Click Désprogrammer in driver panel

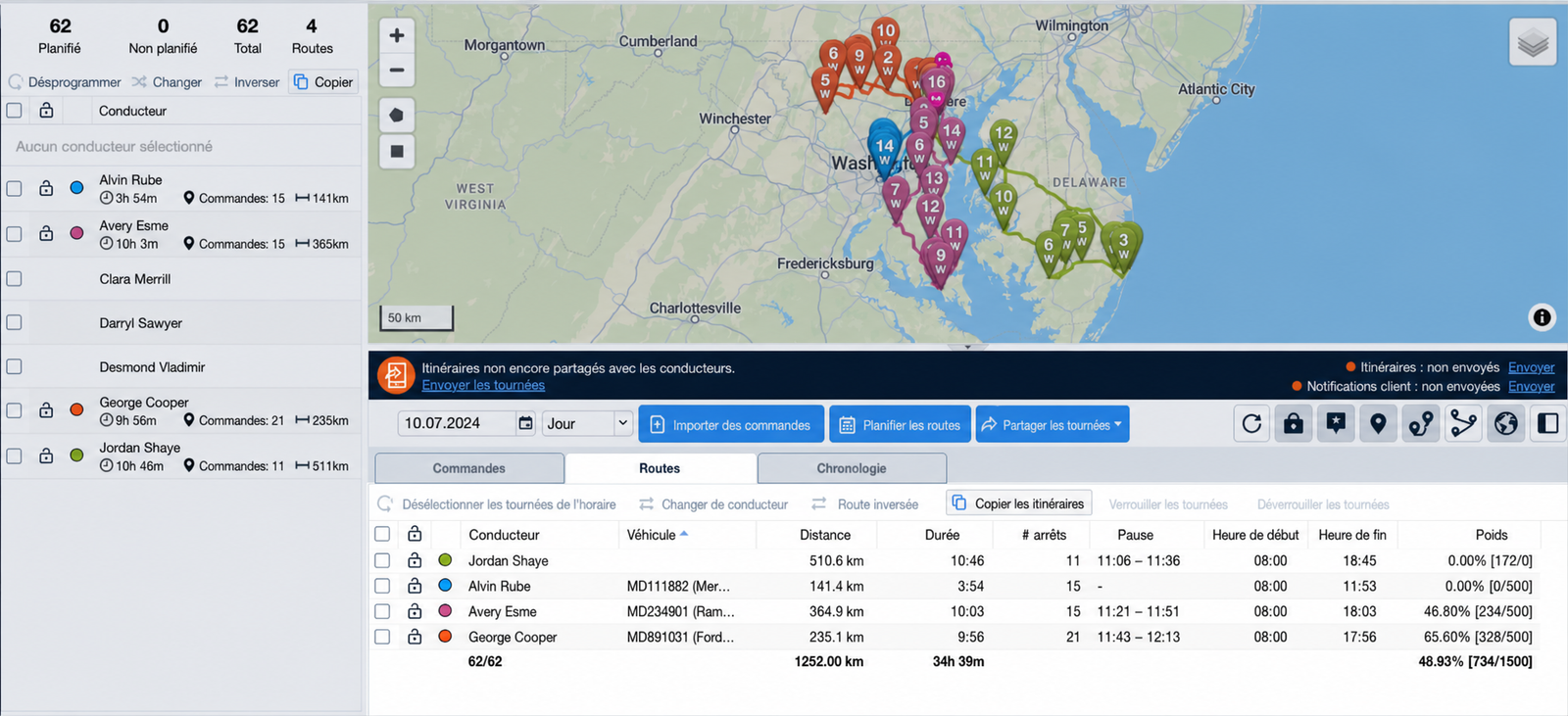(65, 82)
